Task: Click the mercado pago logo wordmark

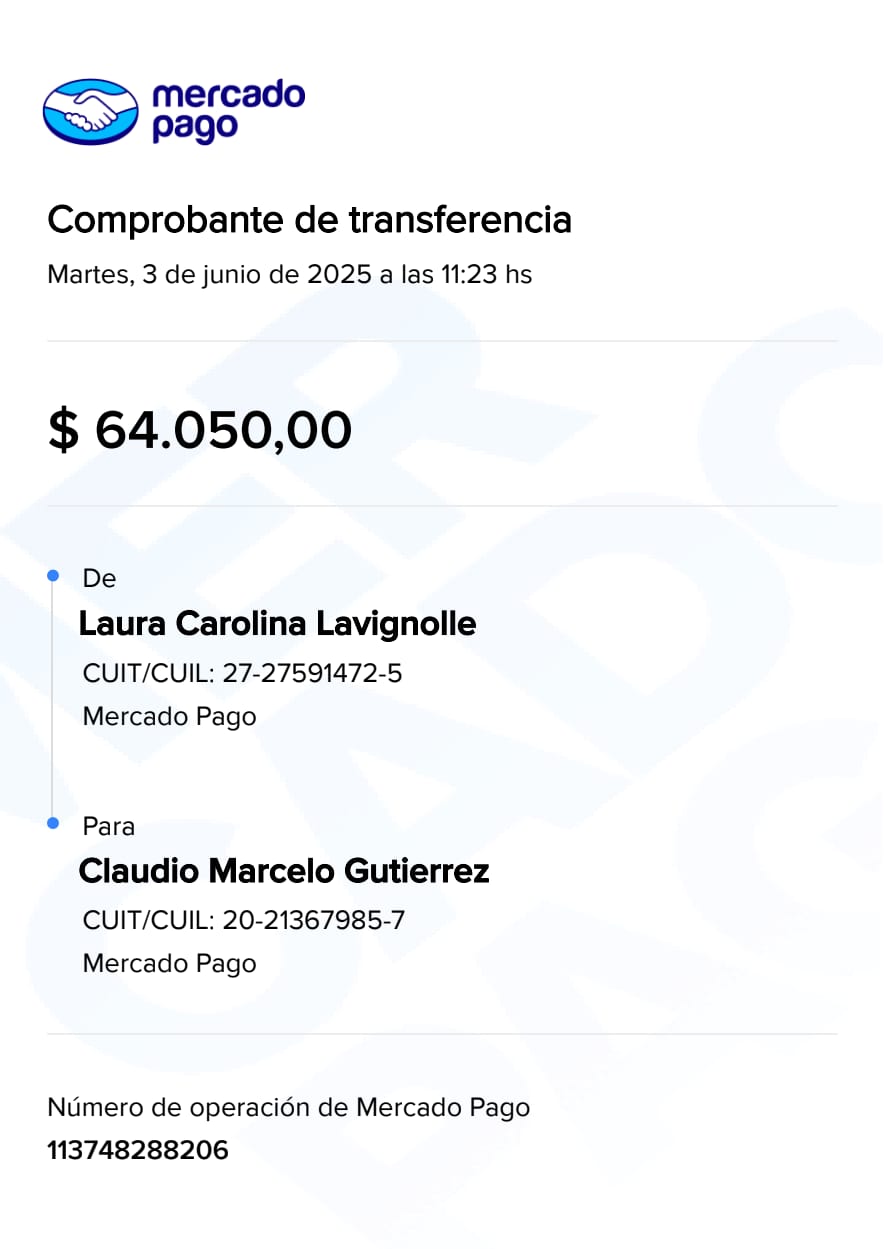Action: [227, 111]
